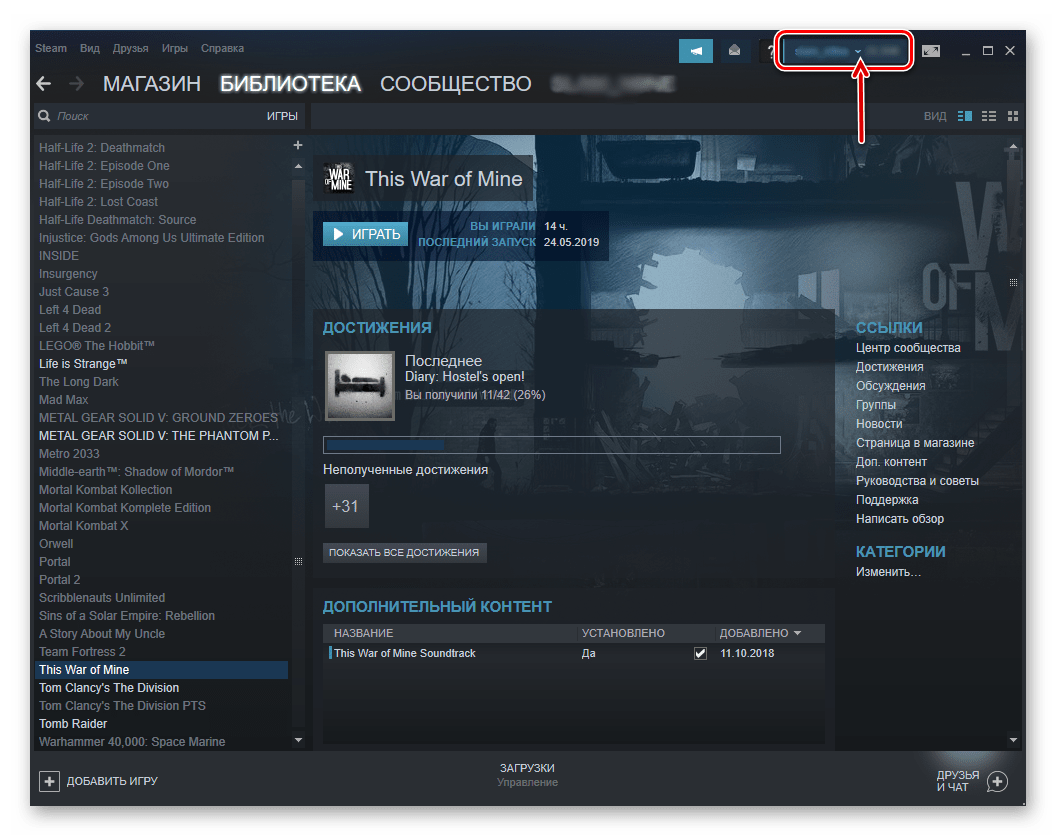Uncheck This War of Mine Soundtrack checkbox

(x=700, y=654)
